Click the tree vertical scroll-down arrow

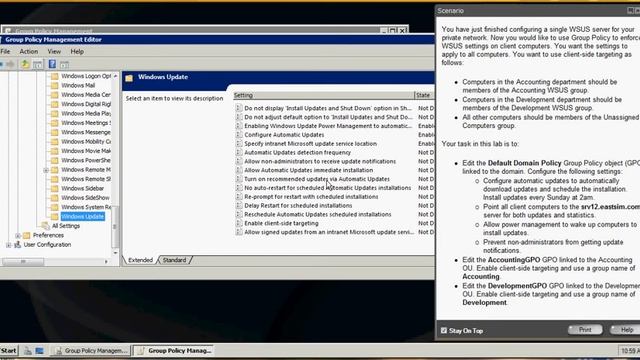point(116,253)
